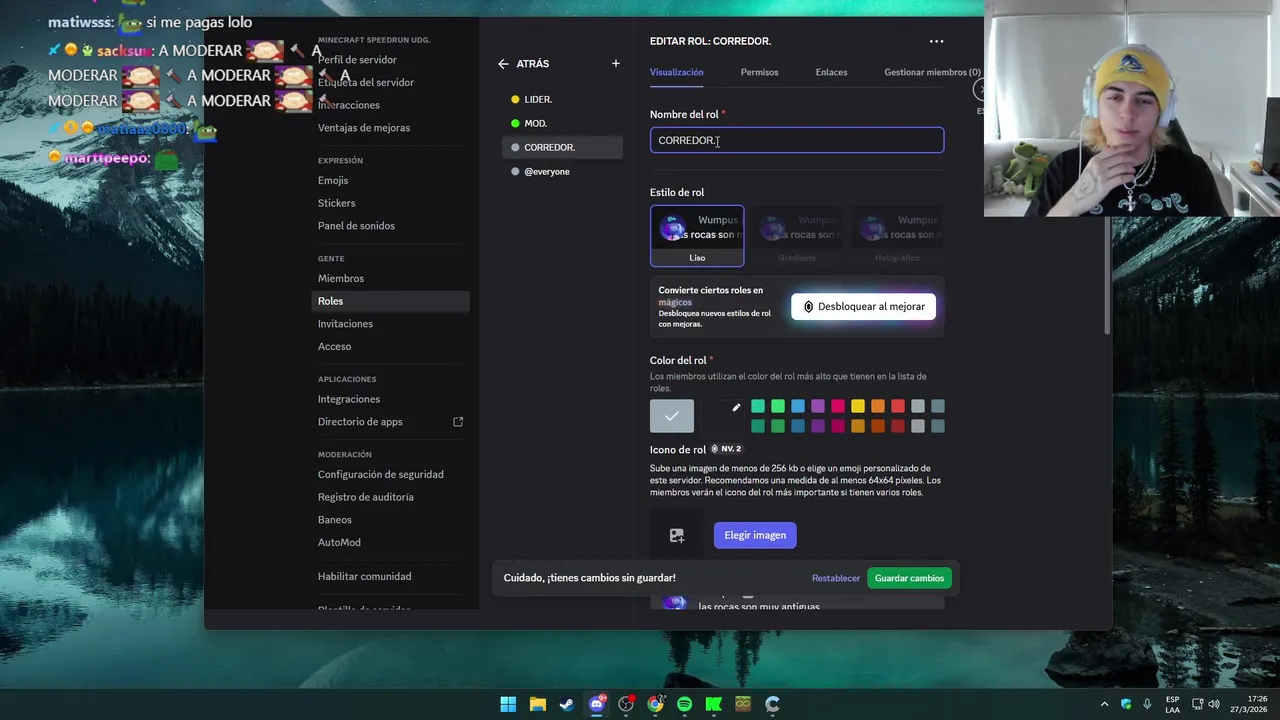Pick the light purple role color
1280x720 pixels.
(x=818, y=406)
